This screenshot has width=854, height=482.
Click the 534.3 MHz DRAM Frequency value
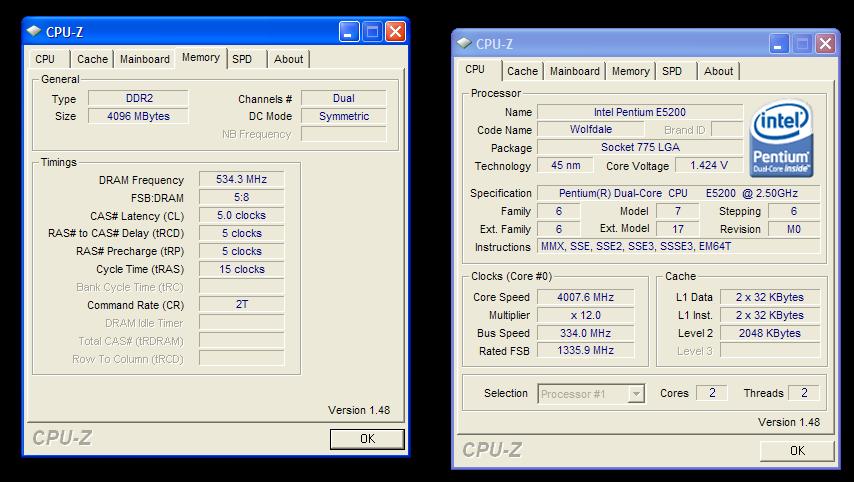click(x=241, y=179)
